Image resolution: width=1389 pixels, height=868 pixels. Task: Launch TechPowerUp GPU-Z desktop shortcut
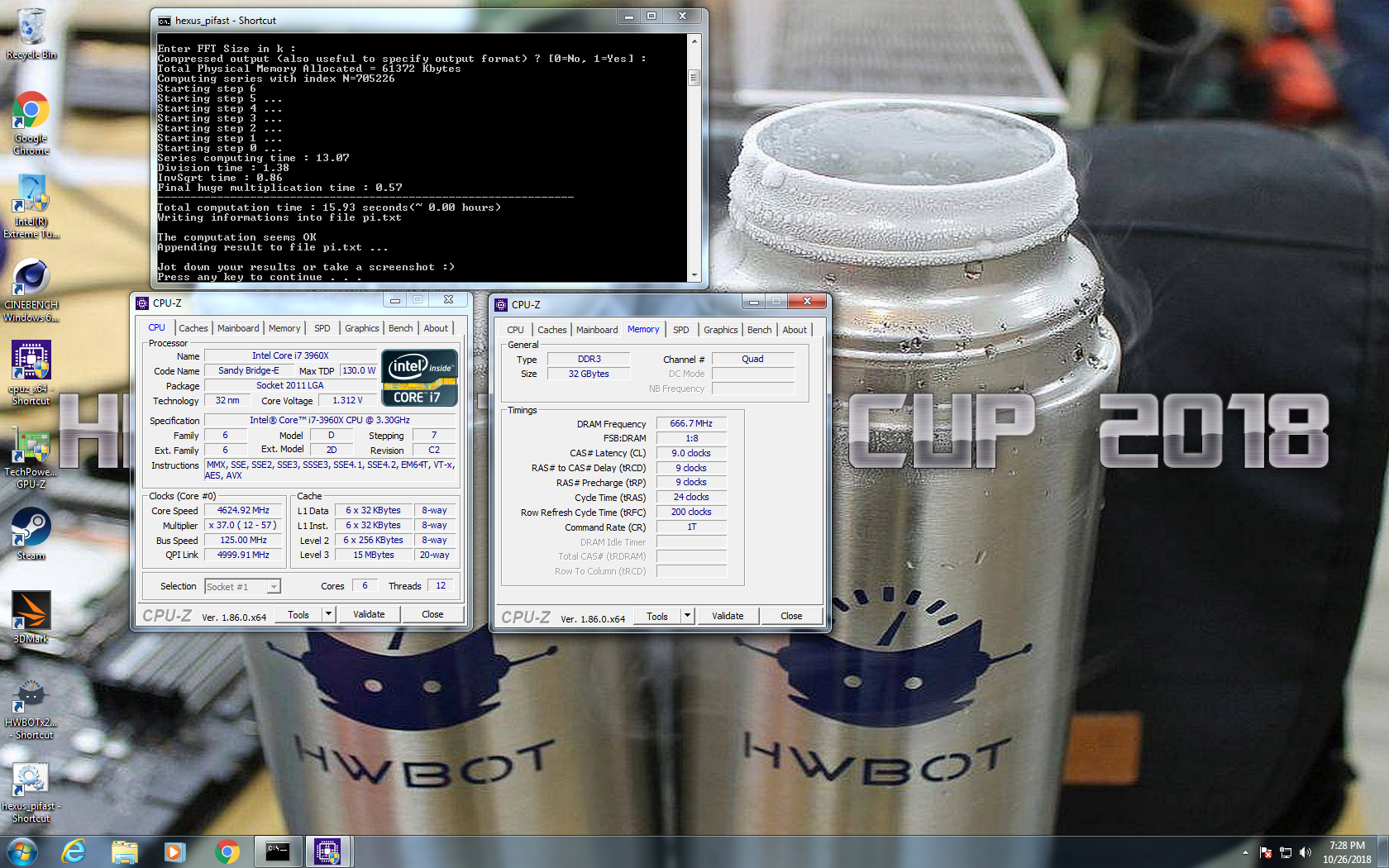tap(31, 456)
